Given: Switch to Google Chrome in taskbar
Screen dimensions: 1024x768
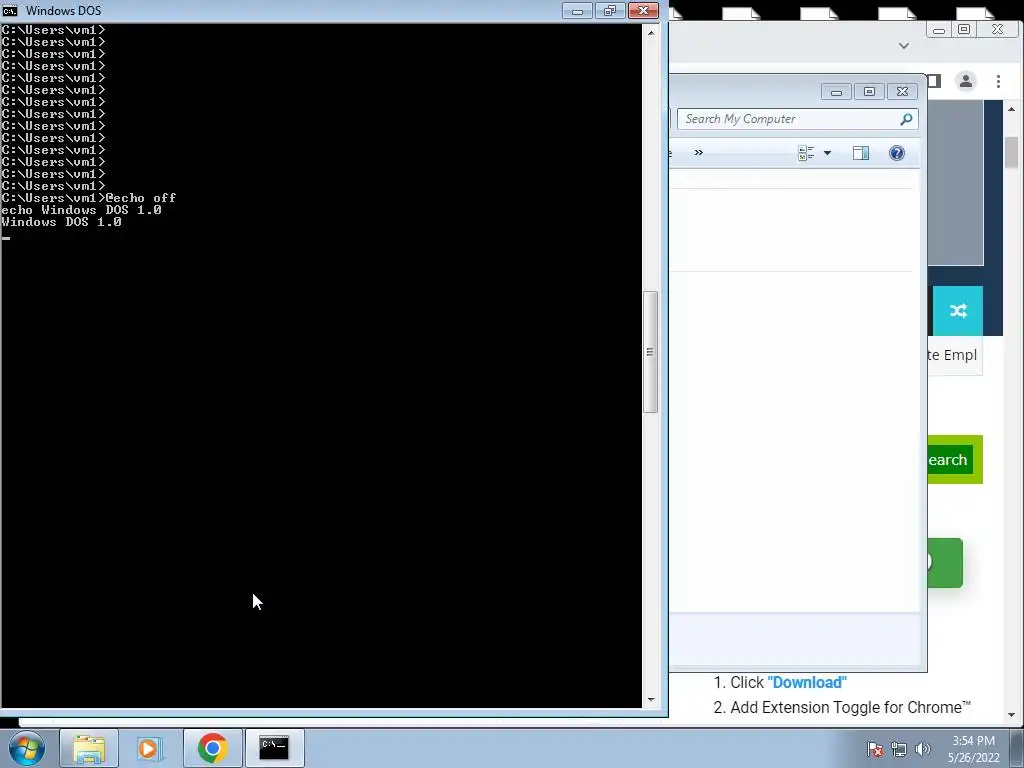Looking at the screenshot, I should tap(212, 748).
